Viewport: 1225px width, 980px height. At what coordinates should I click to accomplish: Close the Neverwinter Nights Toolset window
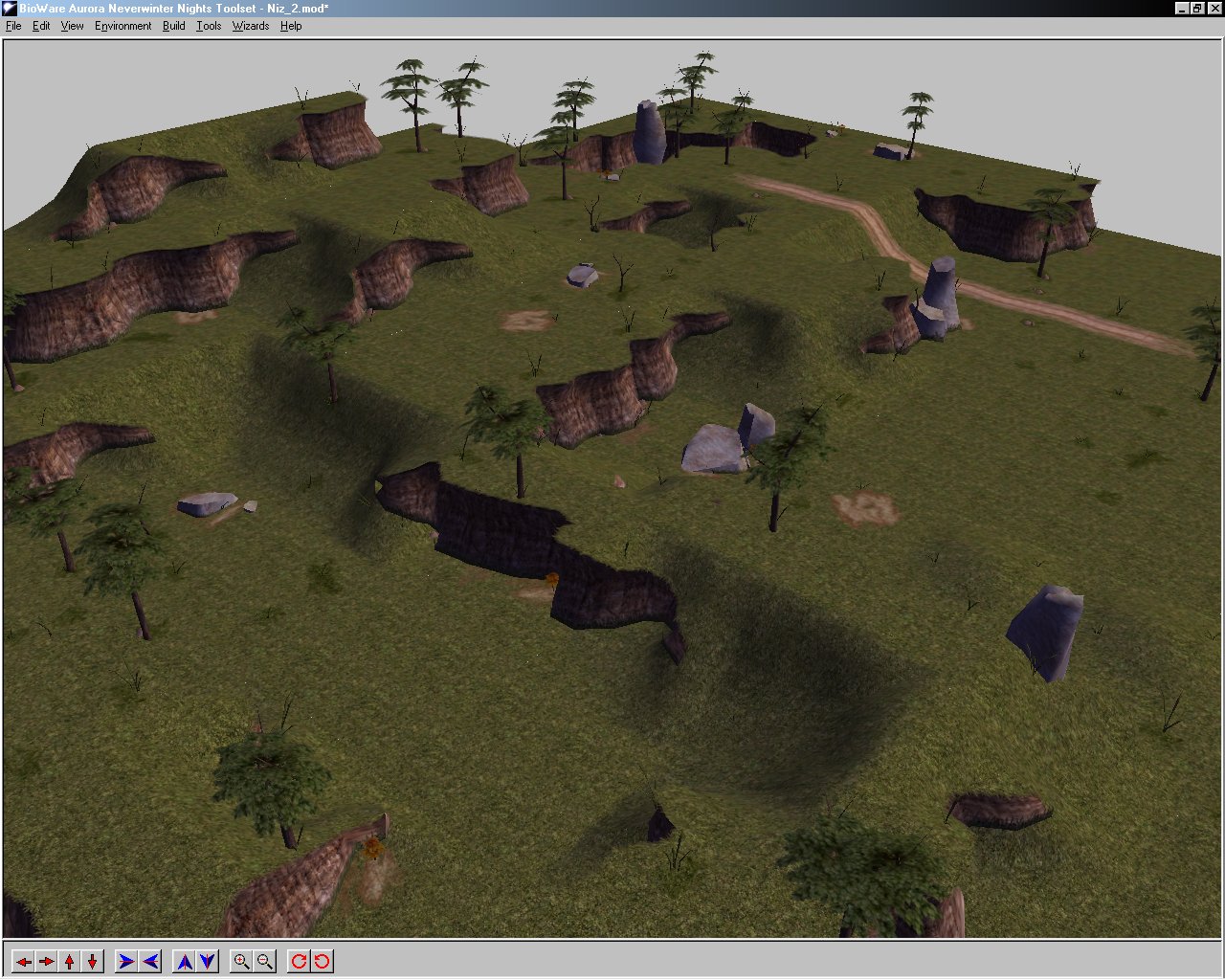(1214, 9)
